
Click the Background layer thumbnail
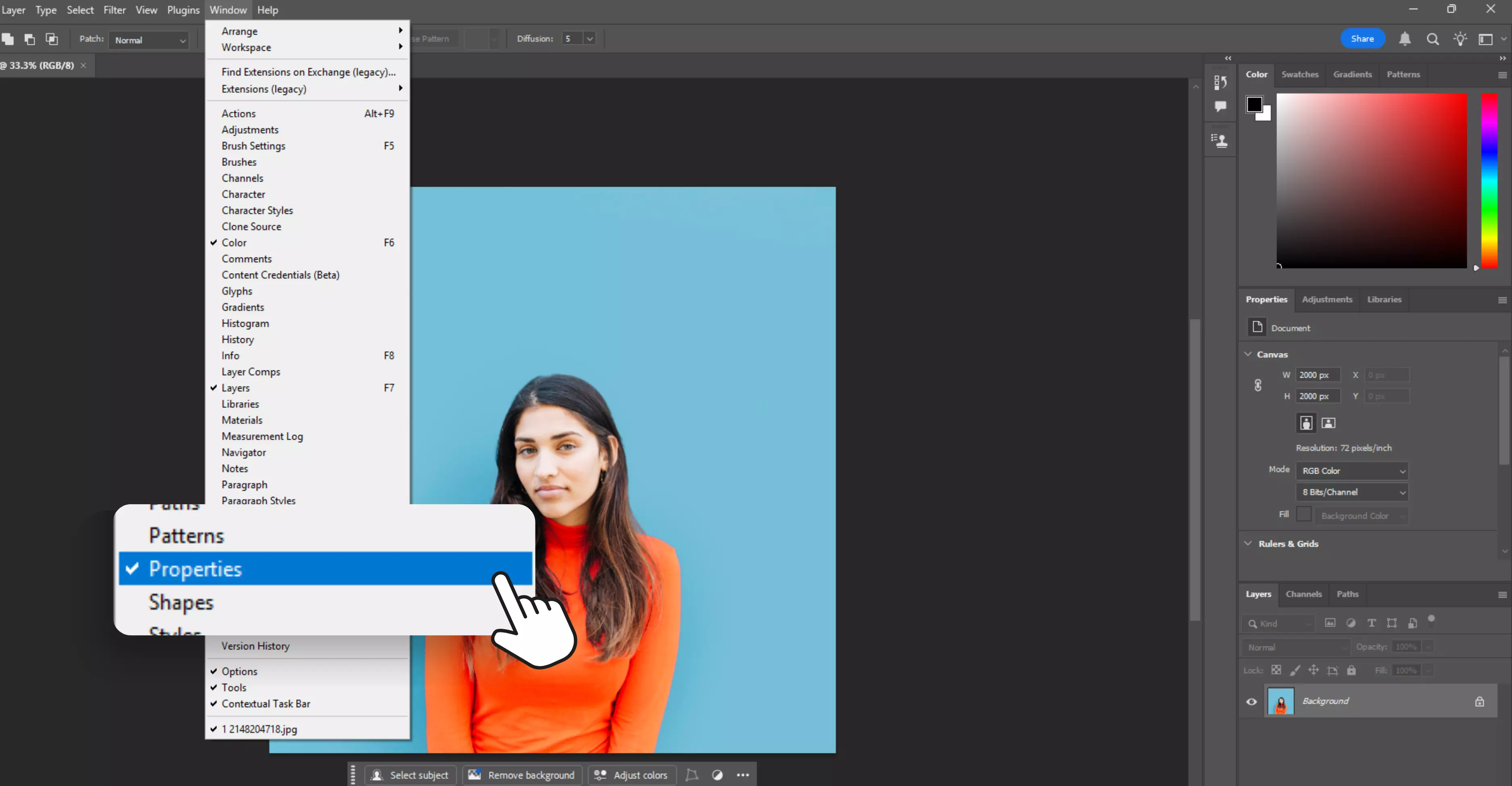point(1281,701)
